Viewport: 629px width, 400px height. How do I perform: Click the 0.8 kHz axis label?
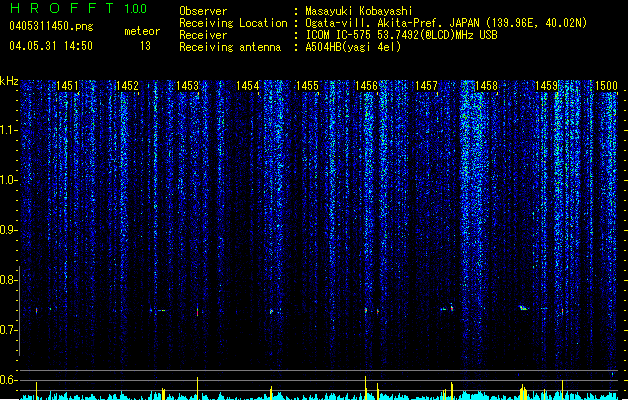pyautogui.click(x=9, y=280)
